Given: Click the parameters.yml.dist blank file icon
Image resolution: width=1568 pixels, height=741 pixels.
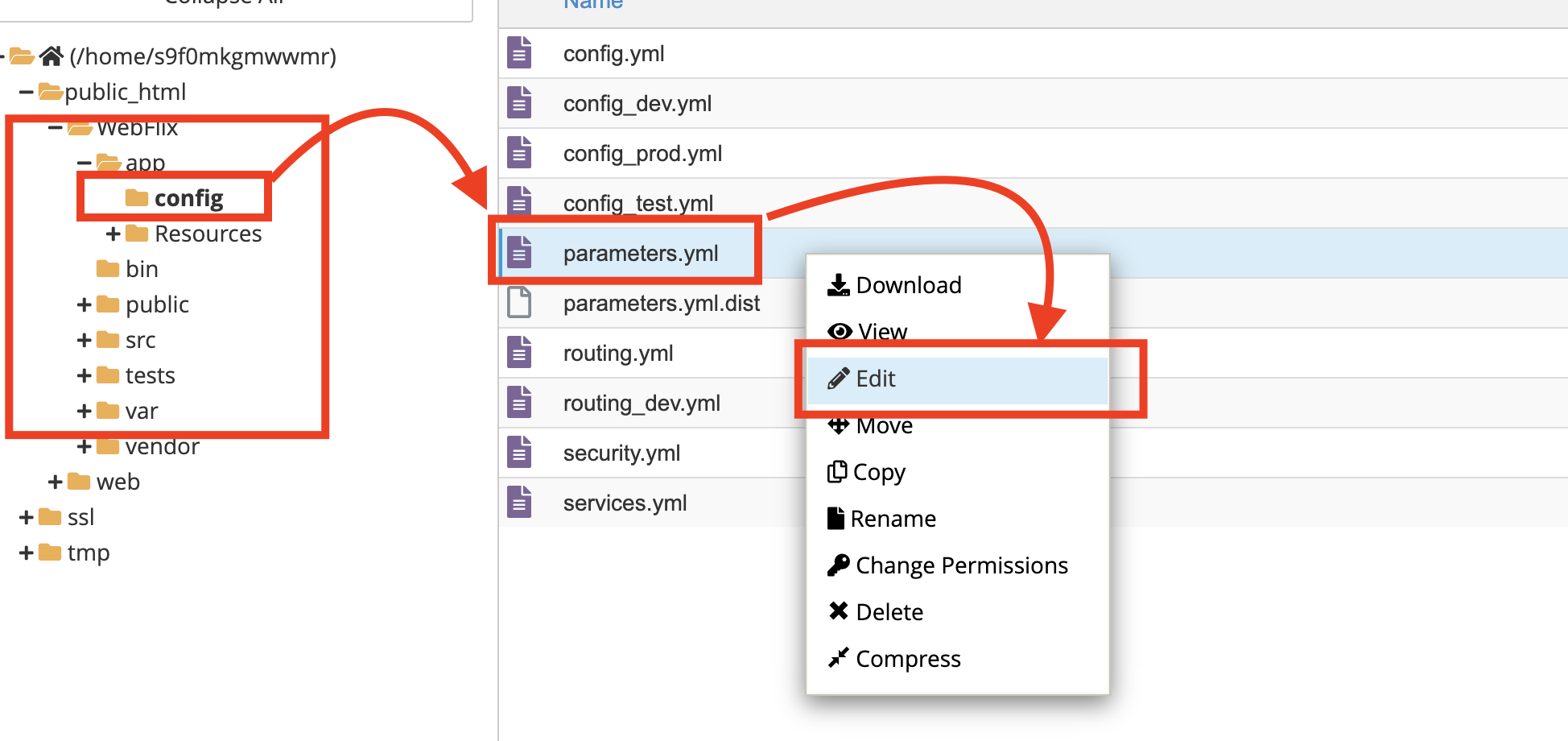Looking at the screenshot, I should coord(519,303).
